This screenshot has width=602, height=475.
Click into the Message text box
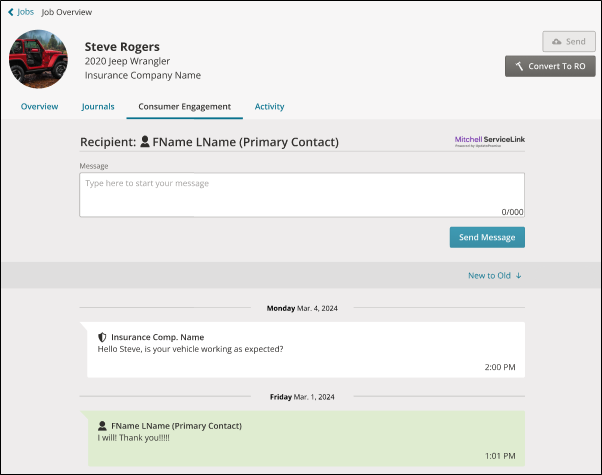pyautogui.click(x=302, y=195)
